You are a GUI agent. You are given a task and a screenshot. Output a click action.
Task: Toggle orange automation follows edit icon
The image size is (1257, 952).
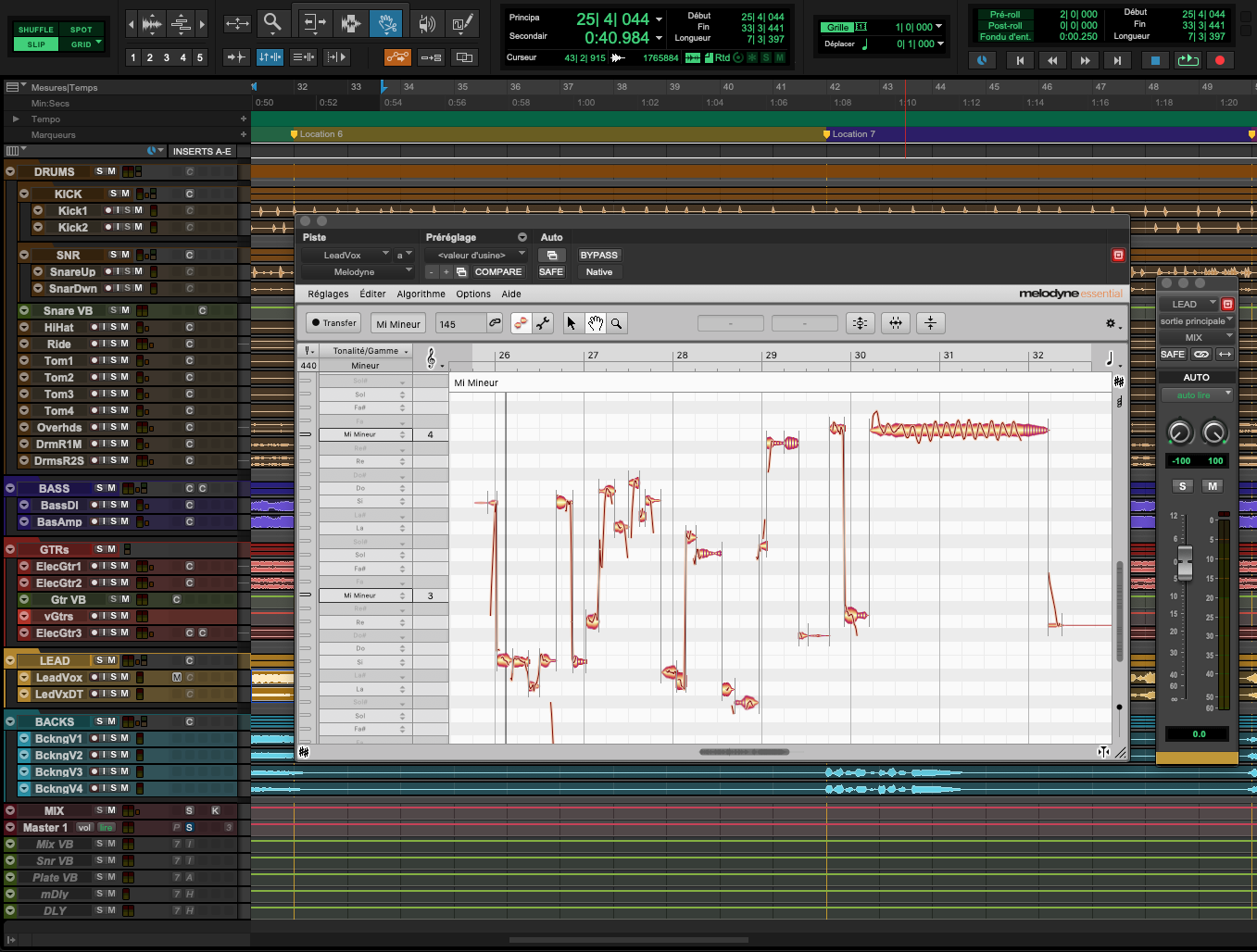point(397,57)
